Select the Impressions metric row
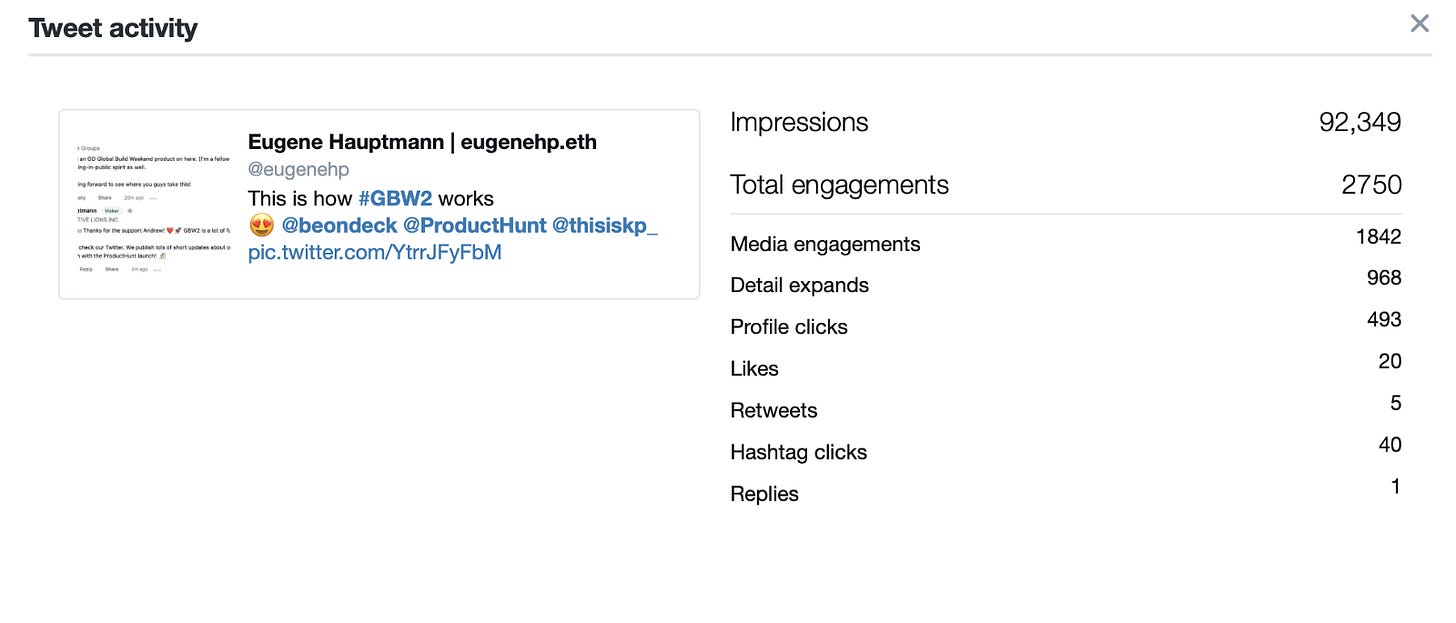The image size is (1456, 623). pyautogui.click(x=1066, y=122)
